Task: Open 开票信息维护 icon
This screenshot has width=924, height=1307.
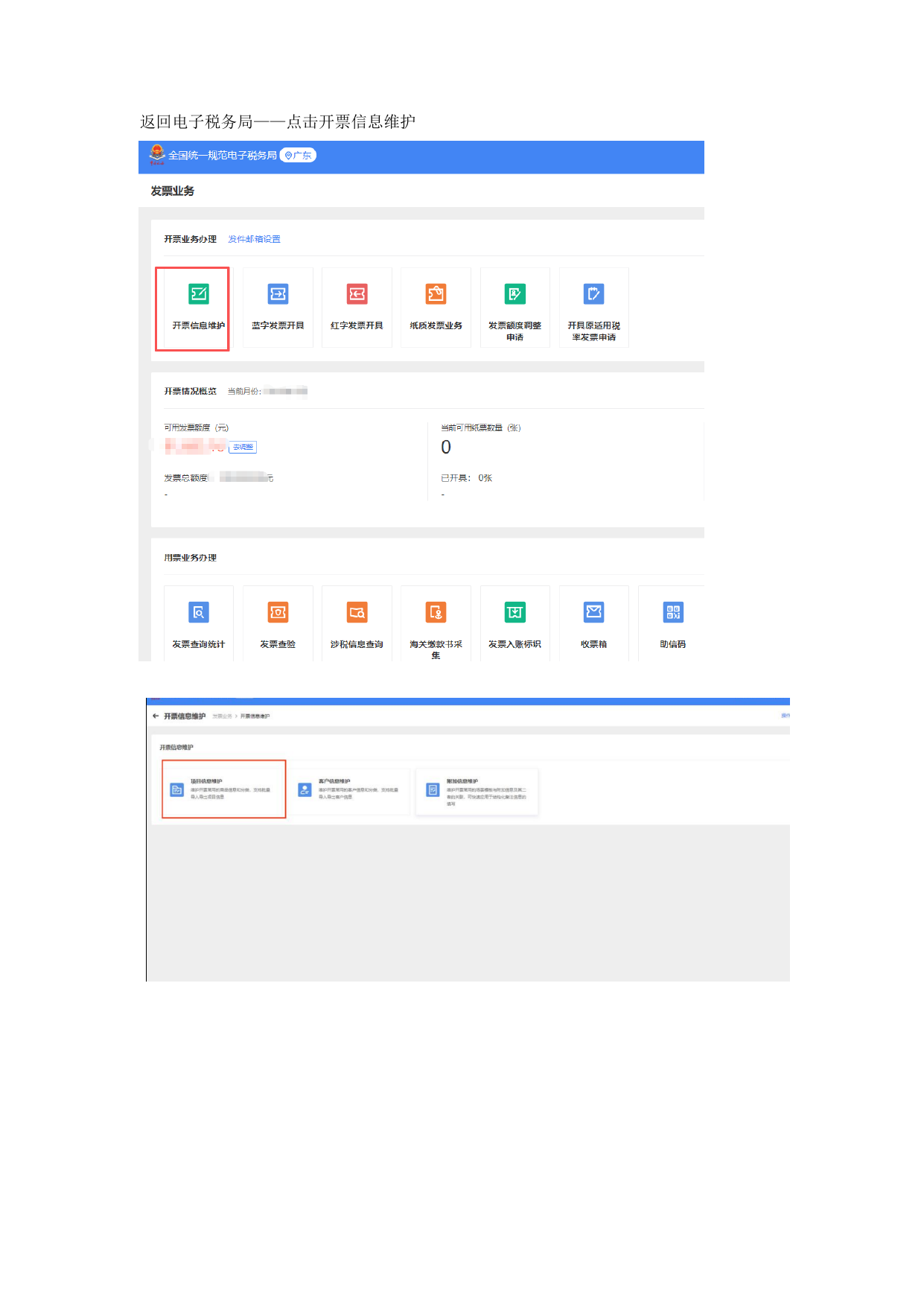Action: (x=199, y=294)
